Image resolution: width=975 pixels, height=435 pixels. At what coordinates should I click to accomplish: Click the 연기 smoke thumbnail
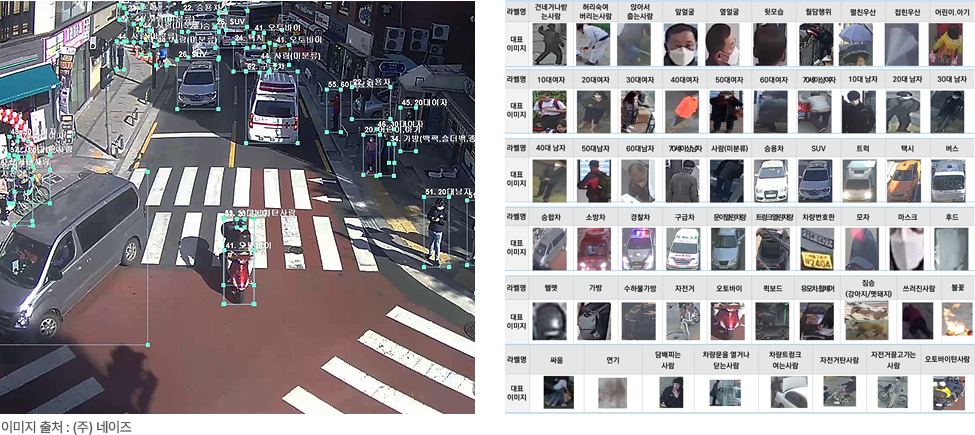pos(613,391)
